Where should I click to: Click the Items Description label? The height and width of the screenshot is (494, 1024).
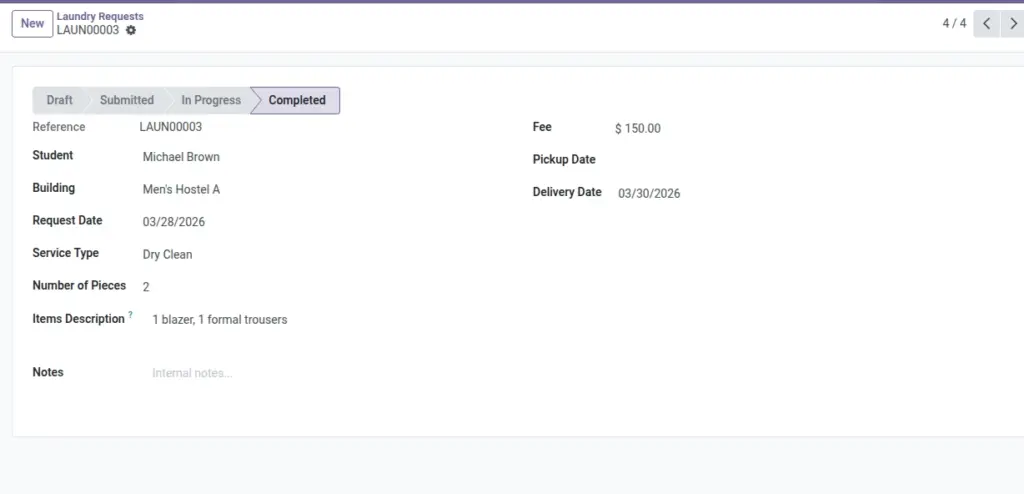pyautogui.click(x=78, y=319)
